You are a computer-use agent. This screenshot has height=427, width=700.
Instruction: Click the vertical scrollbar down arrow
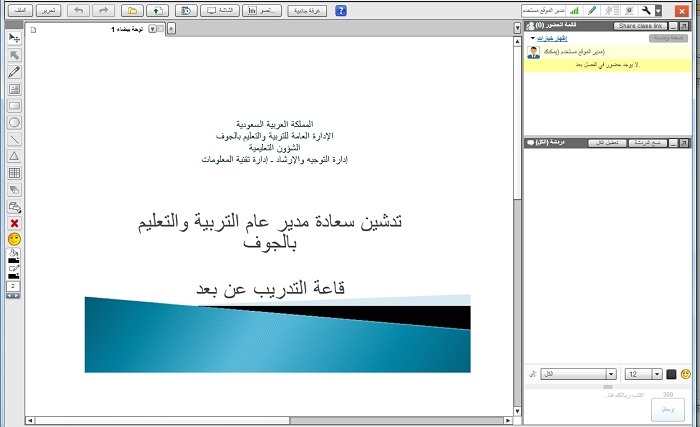click(x=517, y=411)
